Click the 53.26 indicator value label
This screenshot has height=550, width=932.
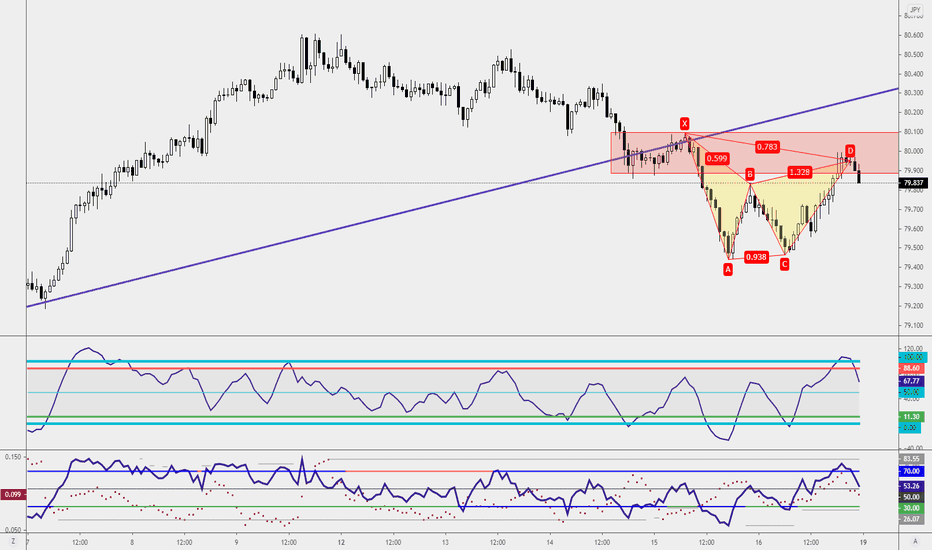[x=911, y=486]
